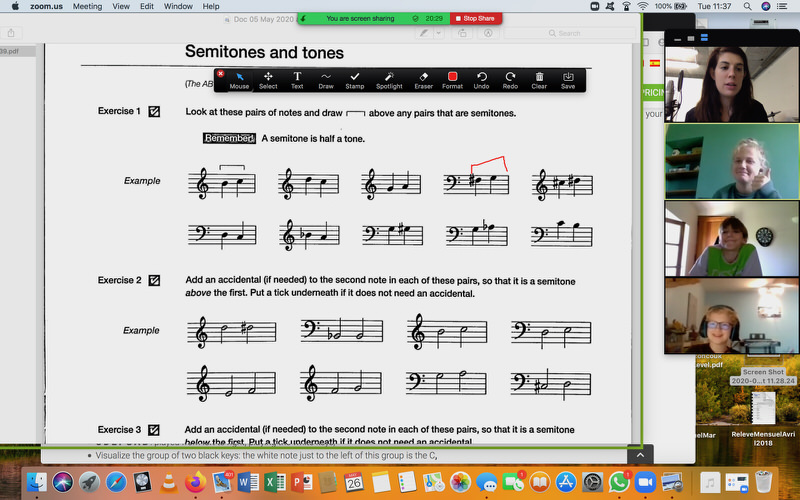Screen dimensions: 800x500
Task: Open the Window menu in menu bar
Action: click(178, 6)
